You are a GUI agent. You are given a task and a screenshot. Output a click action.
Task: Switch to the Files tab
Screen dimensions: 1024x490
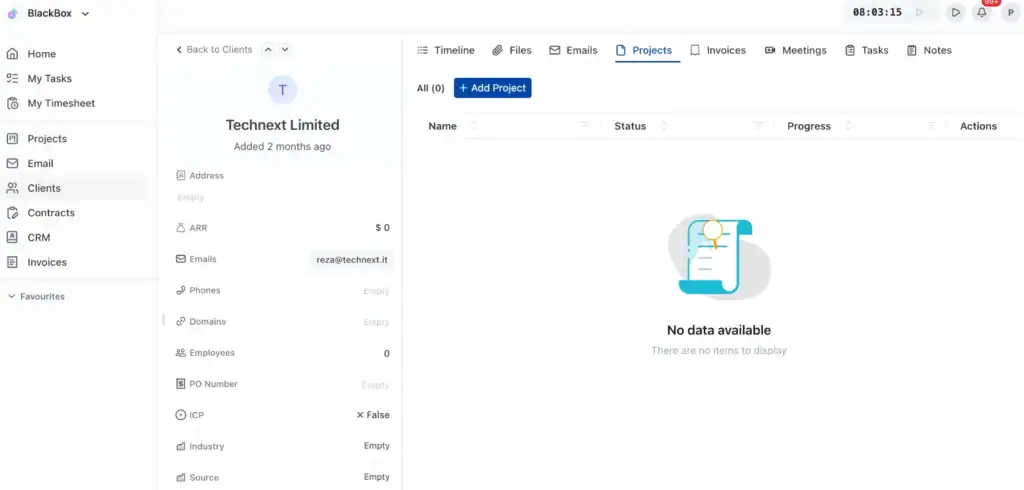(x=512, y=50)
